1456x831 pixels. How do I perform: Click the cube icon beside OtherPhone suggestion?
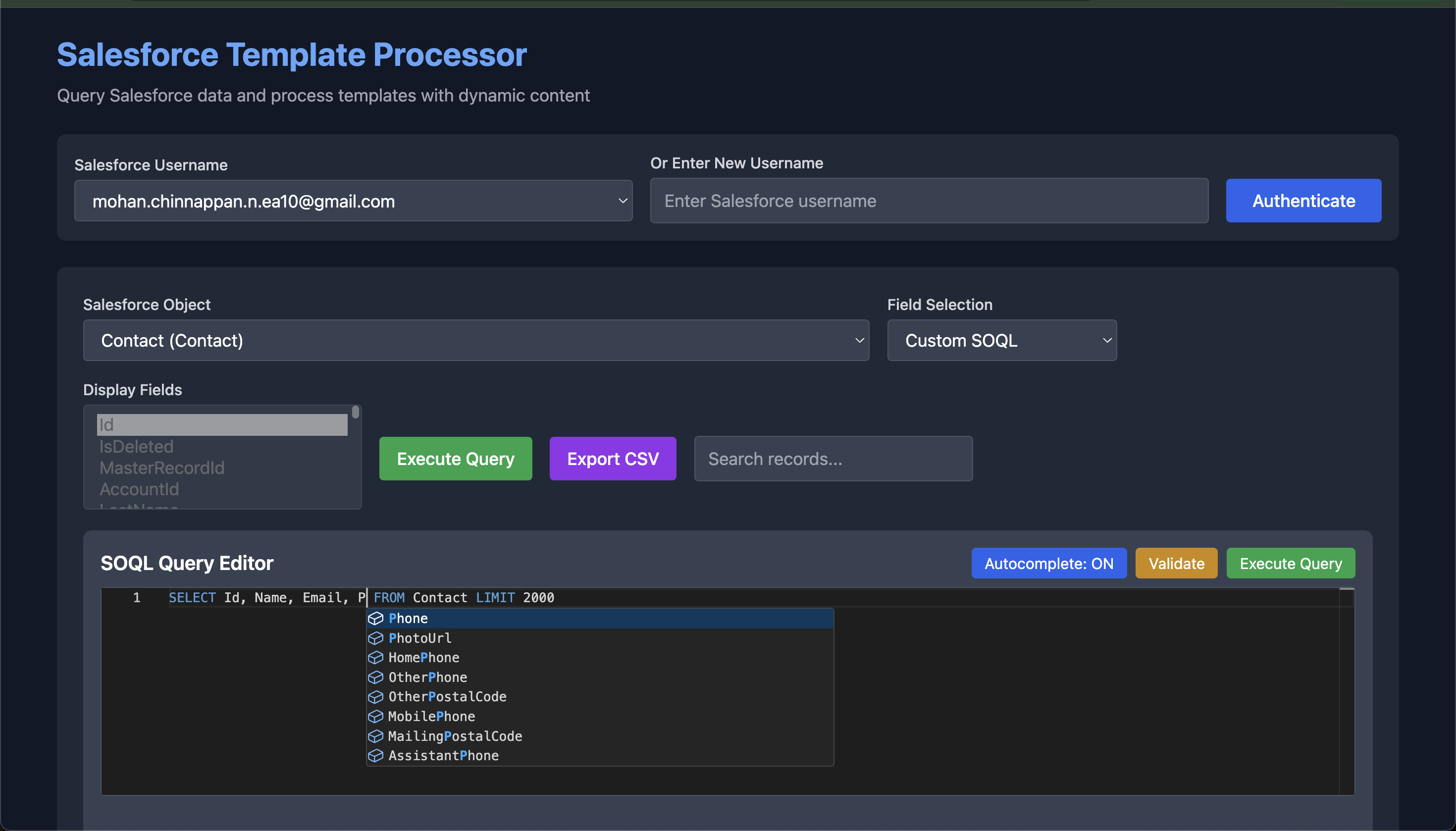tap(375, 677)
